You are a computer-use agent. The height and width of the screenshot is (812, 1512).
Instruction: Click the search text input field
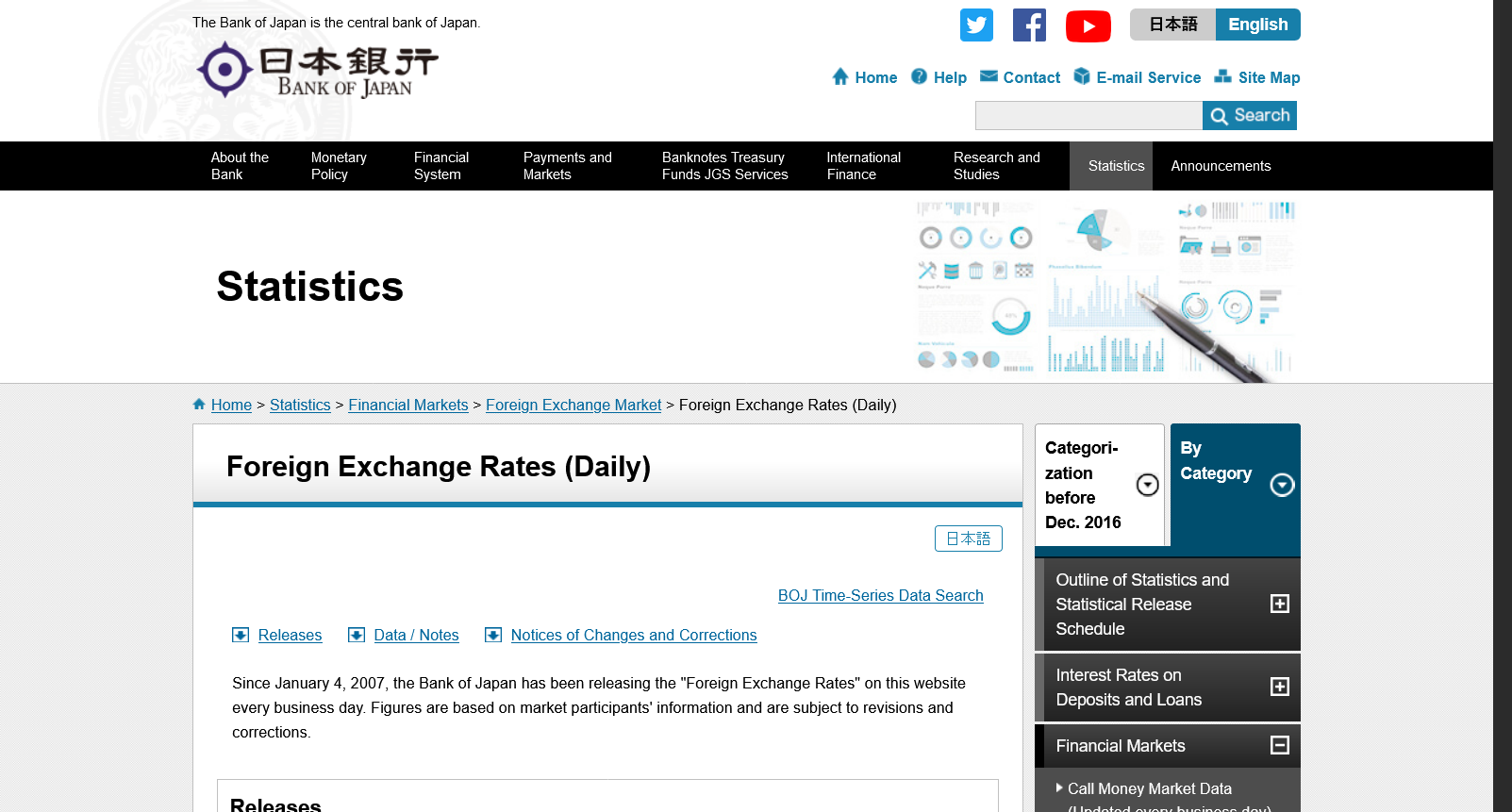[x=1088, y=116]
